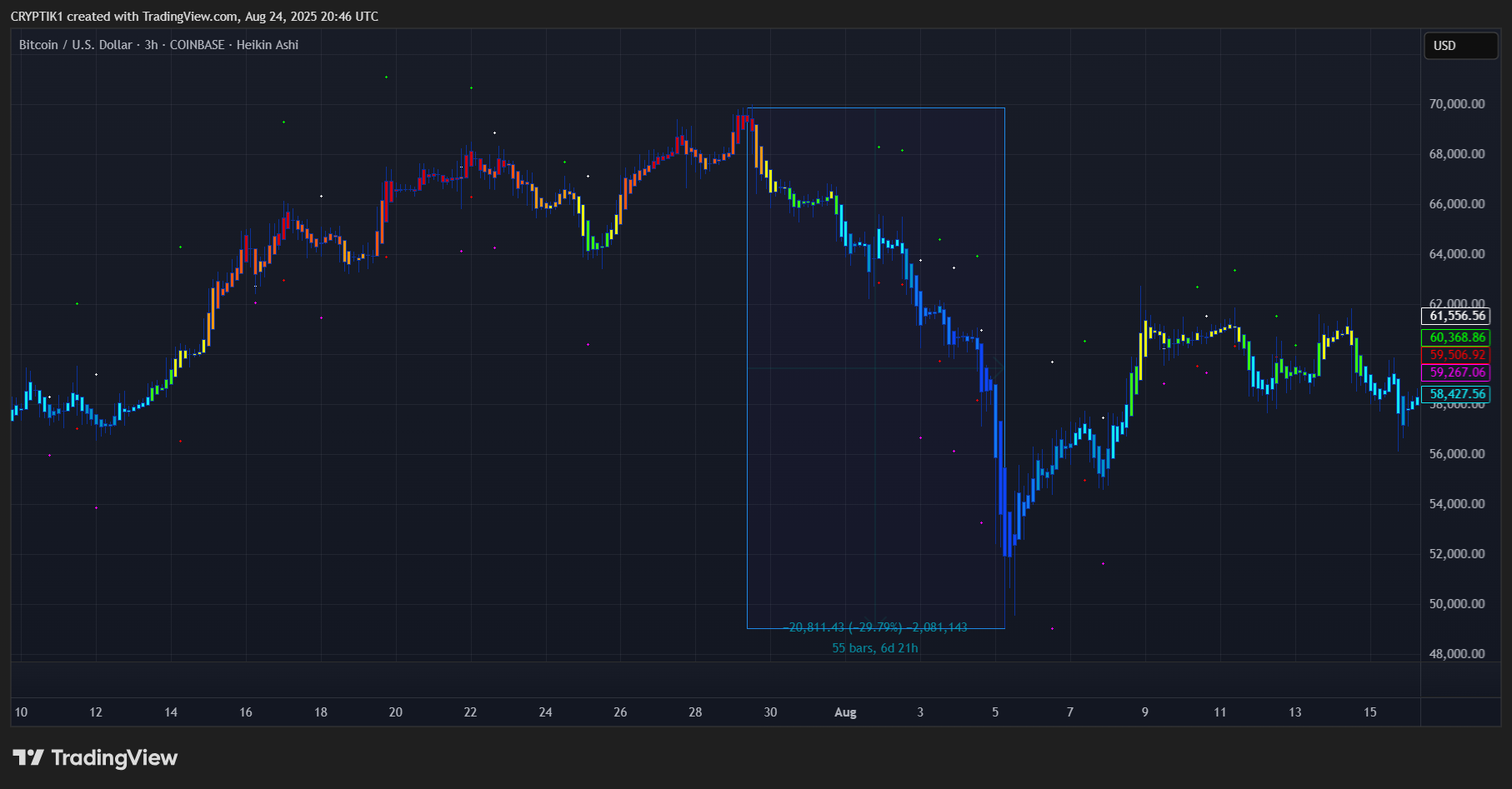Image resolution: width=1512 pixels, height=789 pixels.
Task: Click date 26 on the time axis
Action: tap(620, 712)
